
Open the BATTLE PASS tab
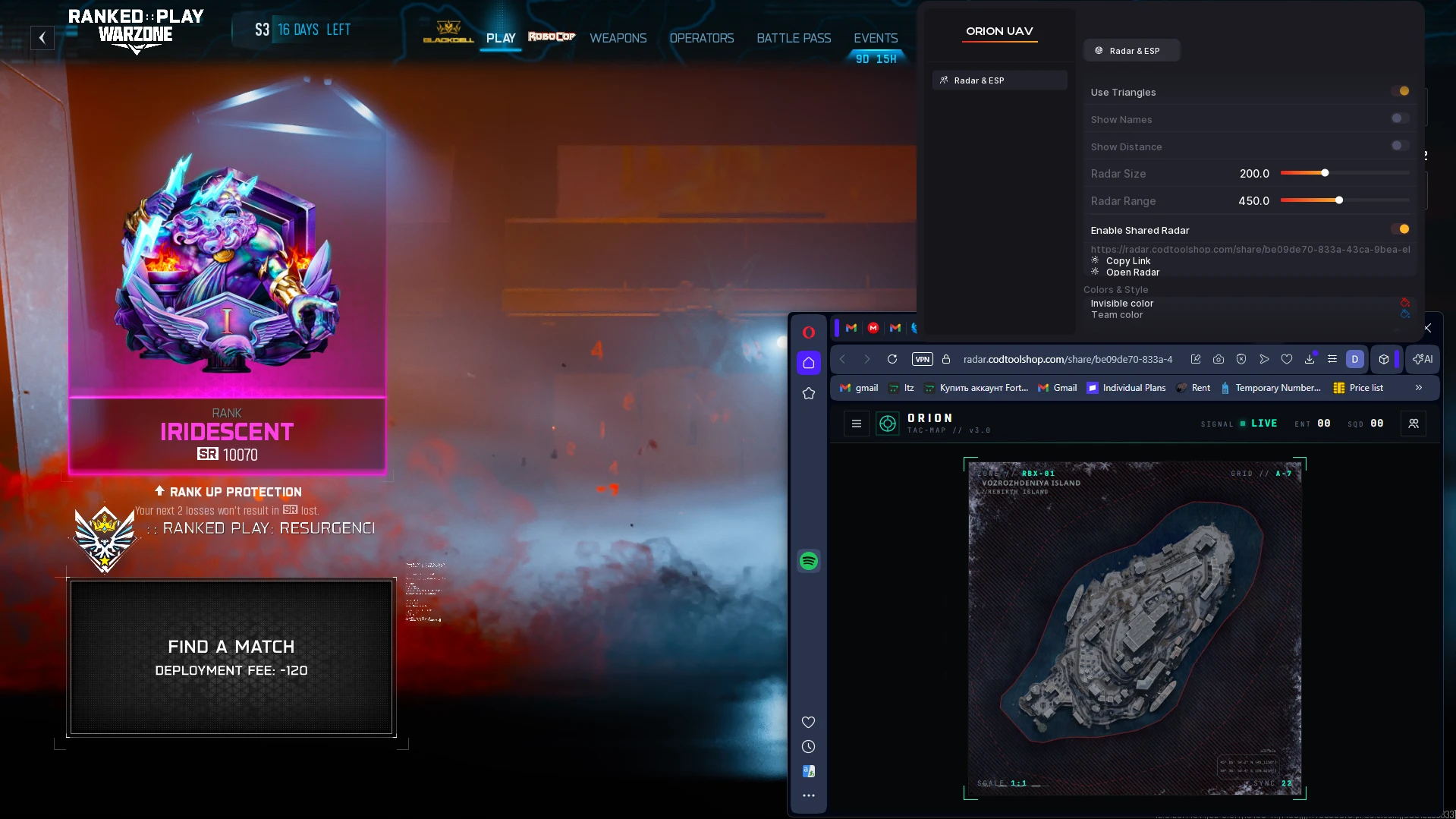tap(794, 38)
